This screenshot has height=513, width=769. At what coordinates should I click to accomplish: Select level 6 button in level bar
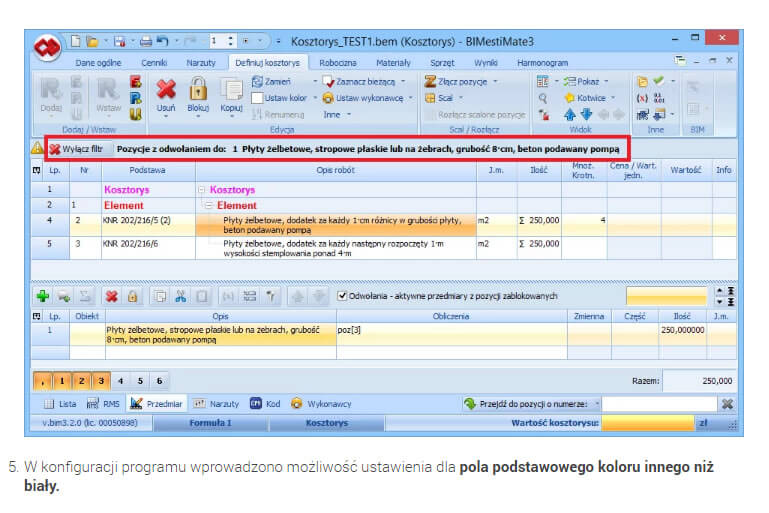[159, 381]
